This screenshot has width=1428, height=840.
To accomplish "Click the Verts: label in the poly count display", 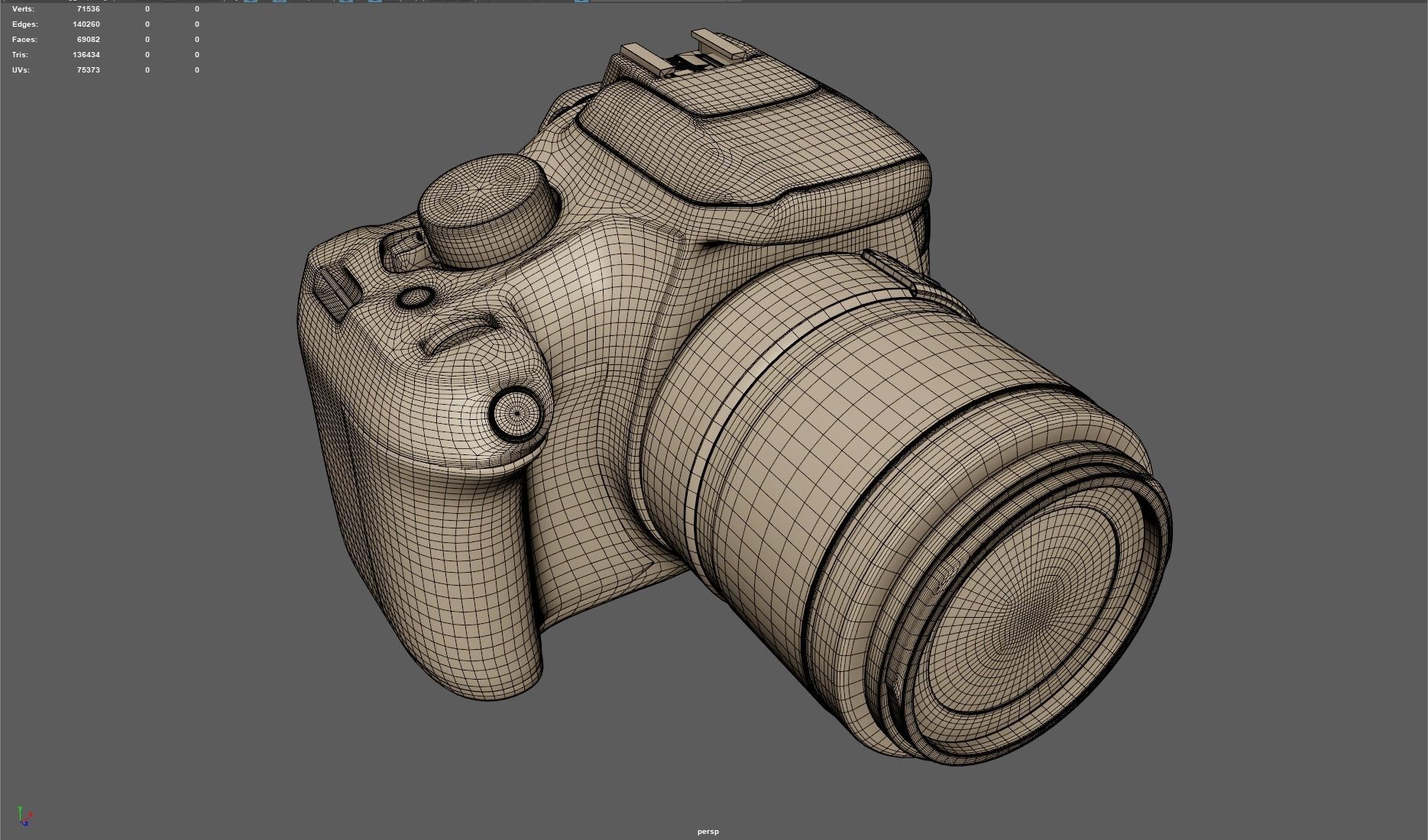I will (x=23, y=9).
